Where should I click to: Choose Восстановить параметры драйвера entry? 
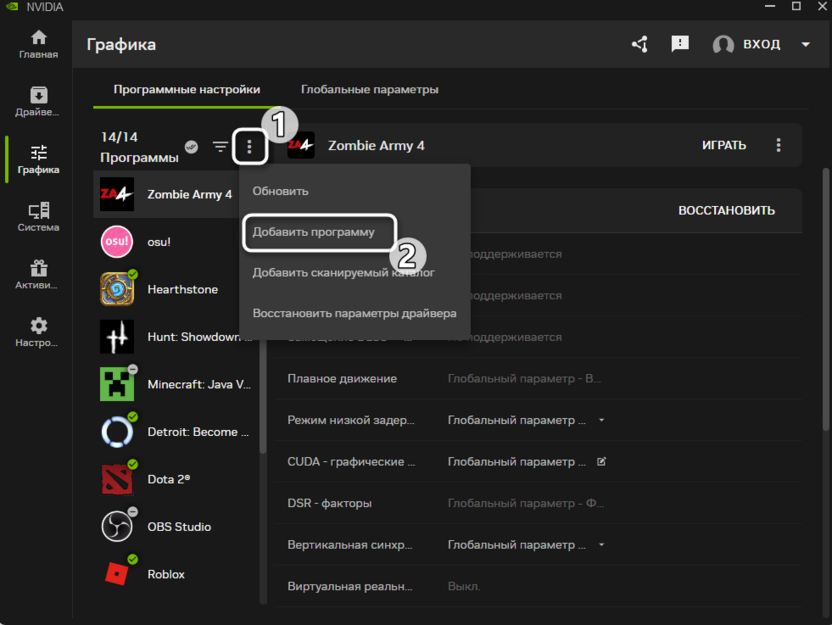pos(355,313)
